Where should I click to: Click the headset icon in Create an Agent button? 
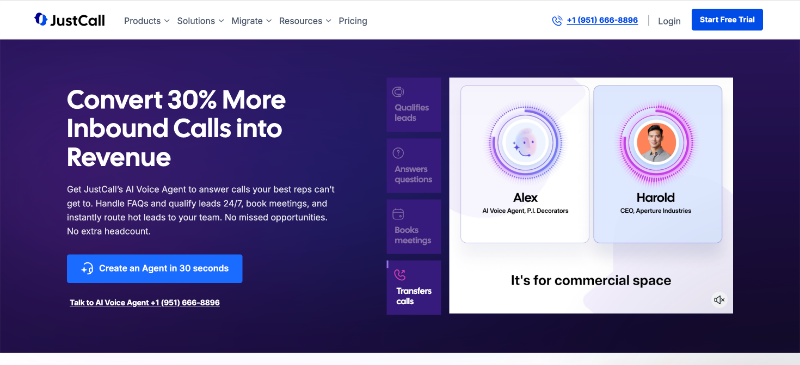tap(87, 269)
